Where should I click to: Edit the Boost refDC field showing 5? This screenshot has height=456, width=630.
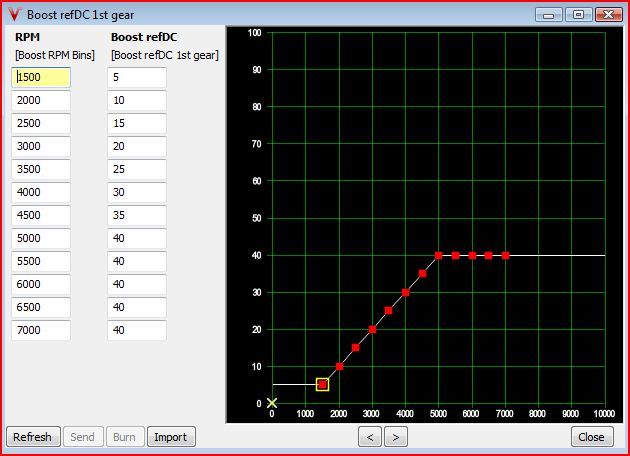pyautogui.click(x=137, y=77)
